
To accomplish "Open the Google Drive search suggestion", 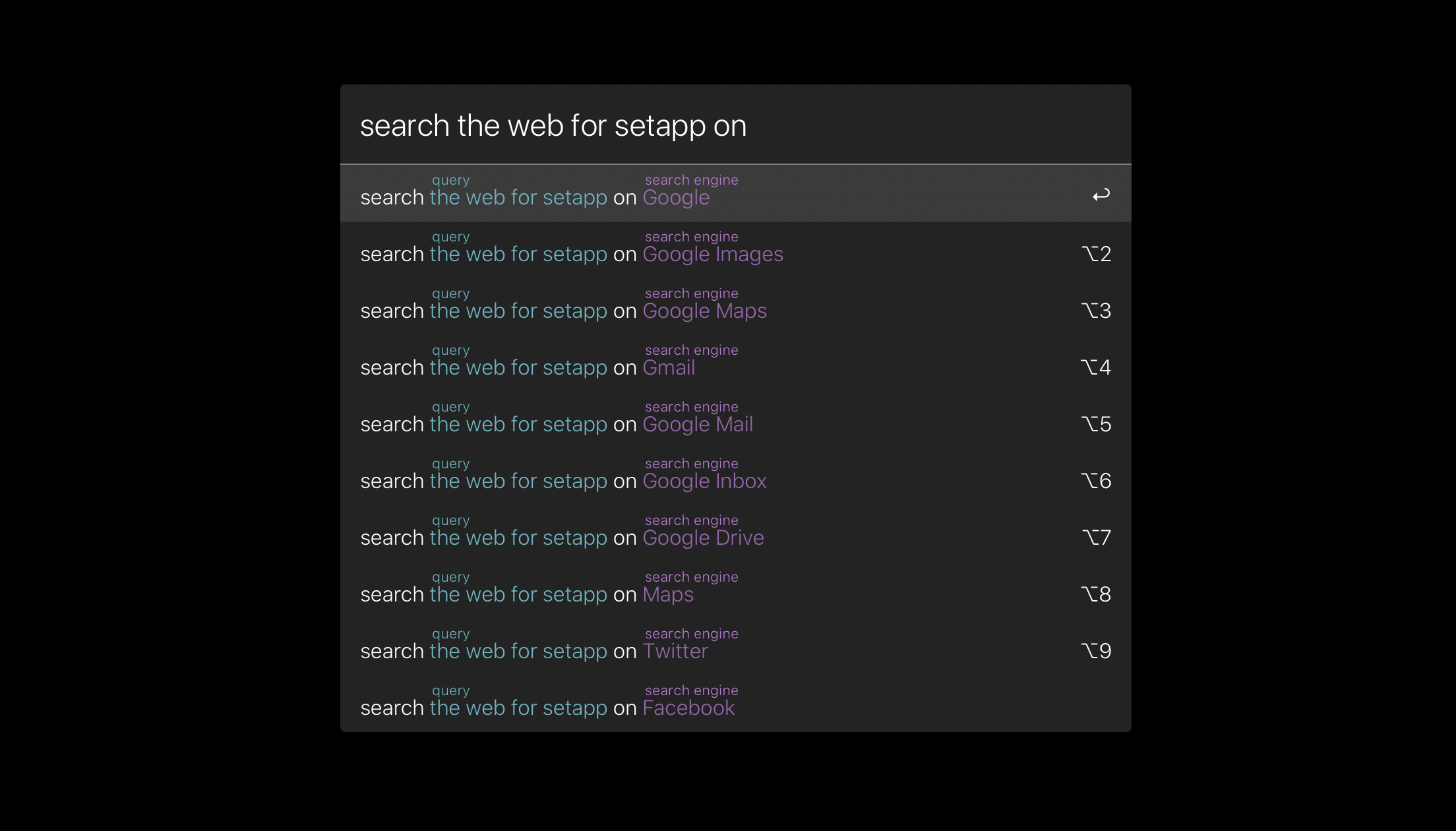I will [x=736, y=534].
